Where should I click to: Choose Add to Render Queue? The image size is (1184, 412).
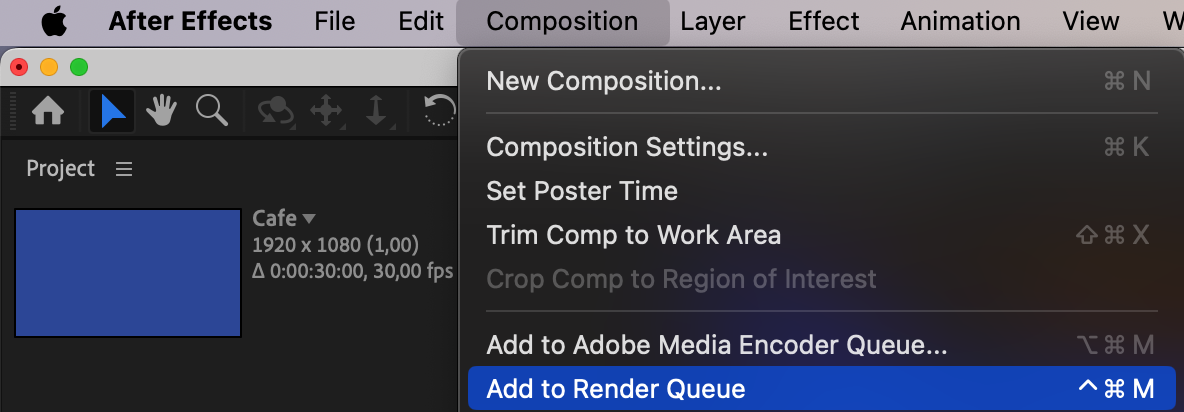[x=822, y=389]
